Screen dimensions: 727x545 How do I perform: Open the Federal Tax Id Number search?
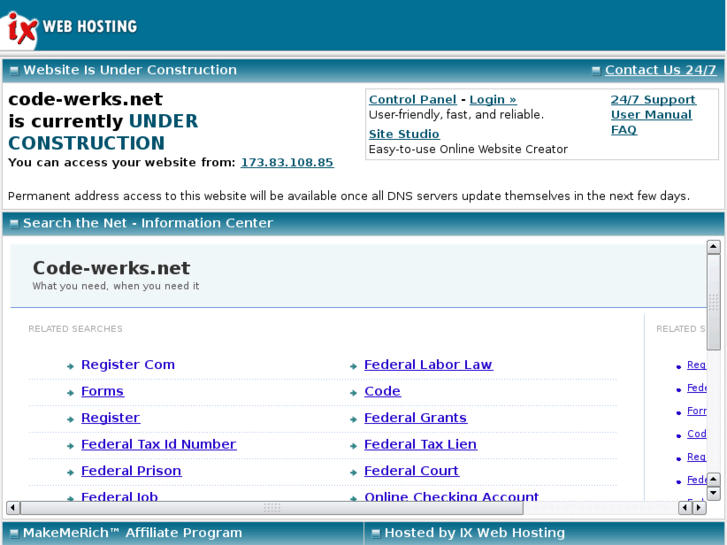pos(159,444)
